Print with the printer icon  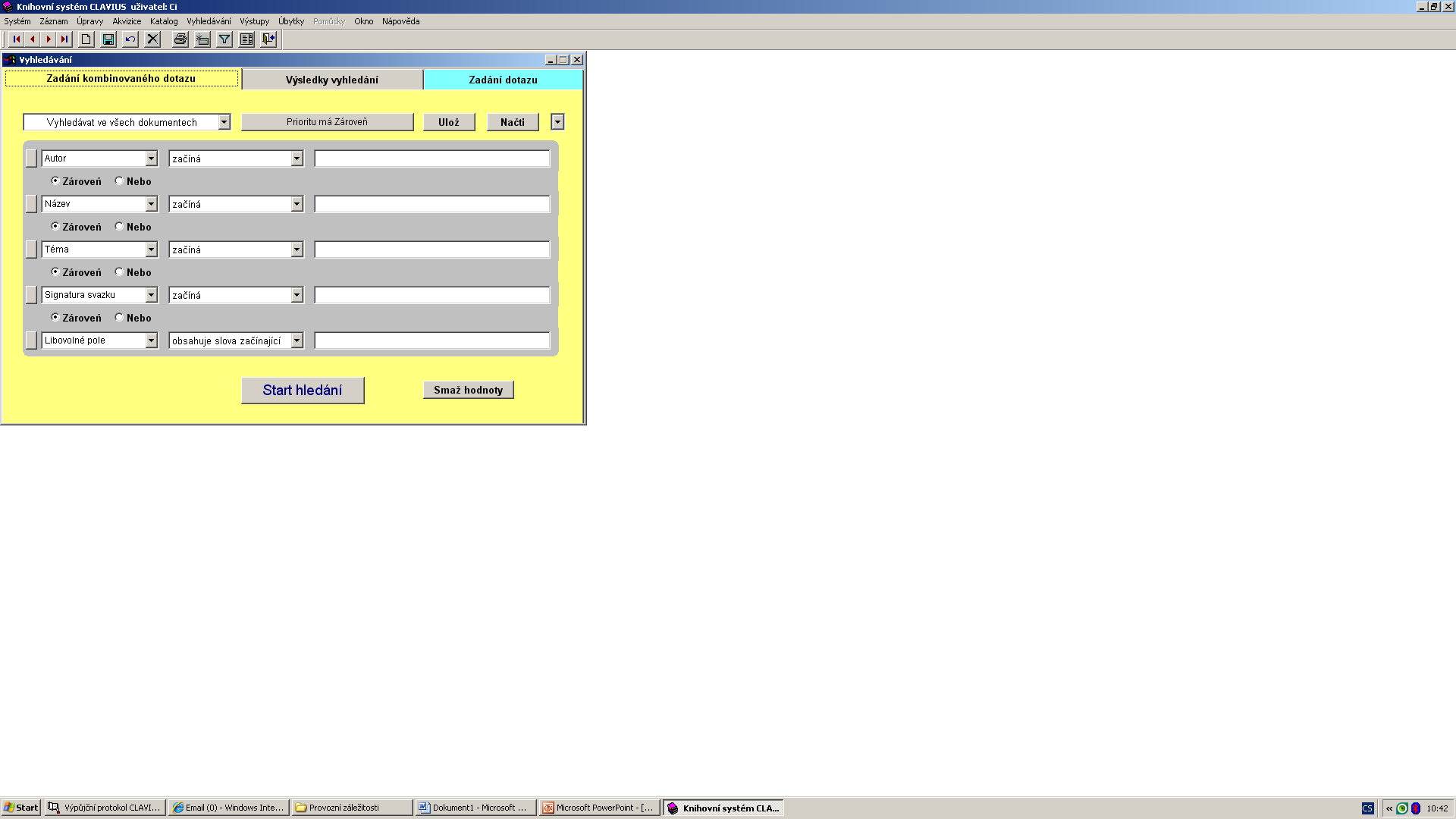coord(180,39)
